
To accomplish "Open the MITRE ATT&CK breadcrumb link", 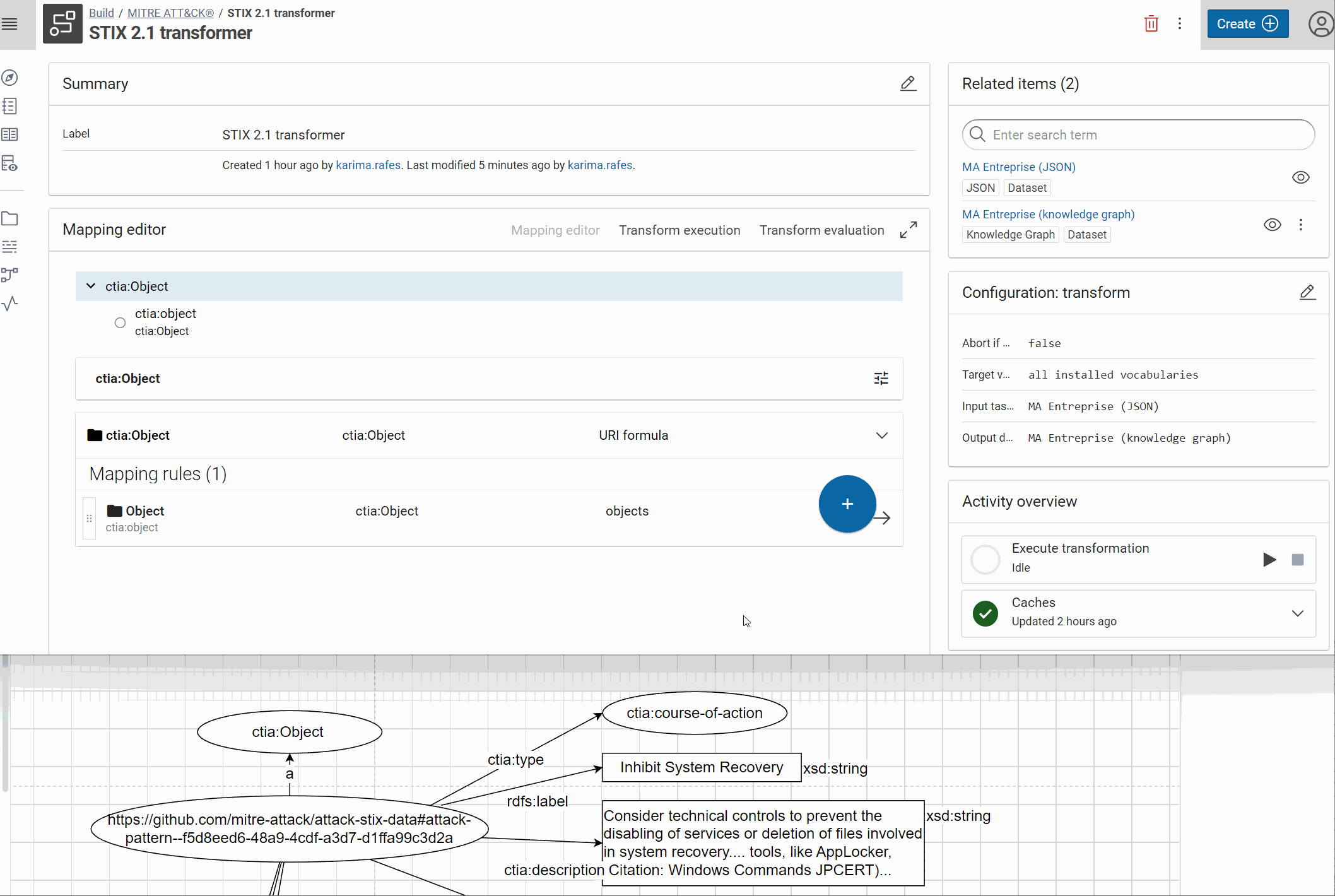I will tap(170, 13).
